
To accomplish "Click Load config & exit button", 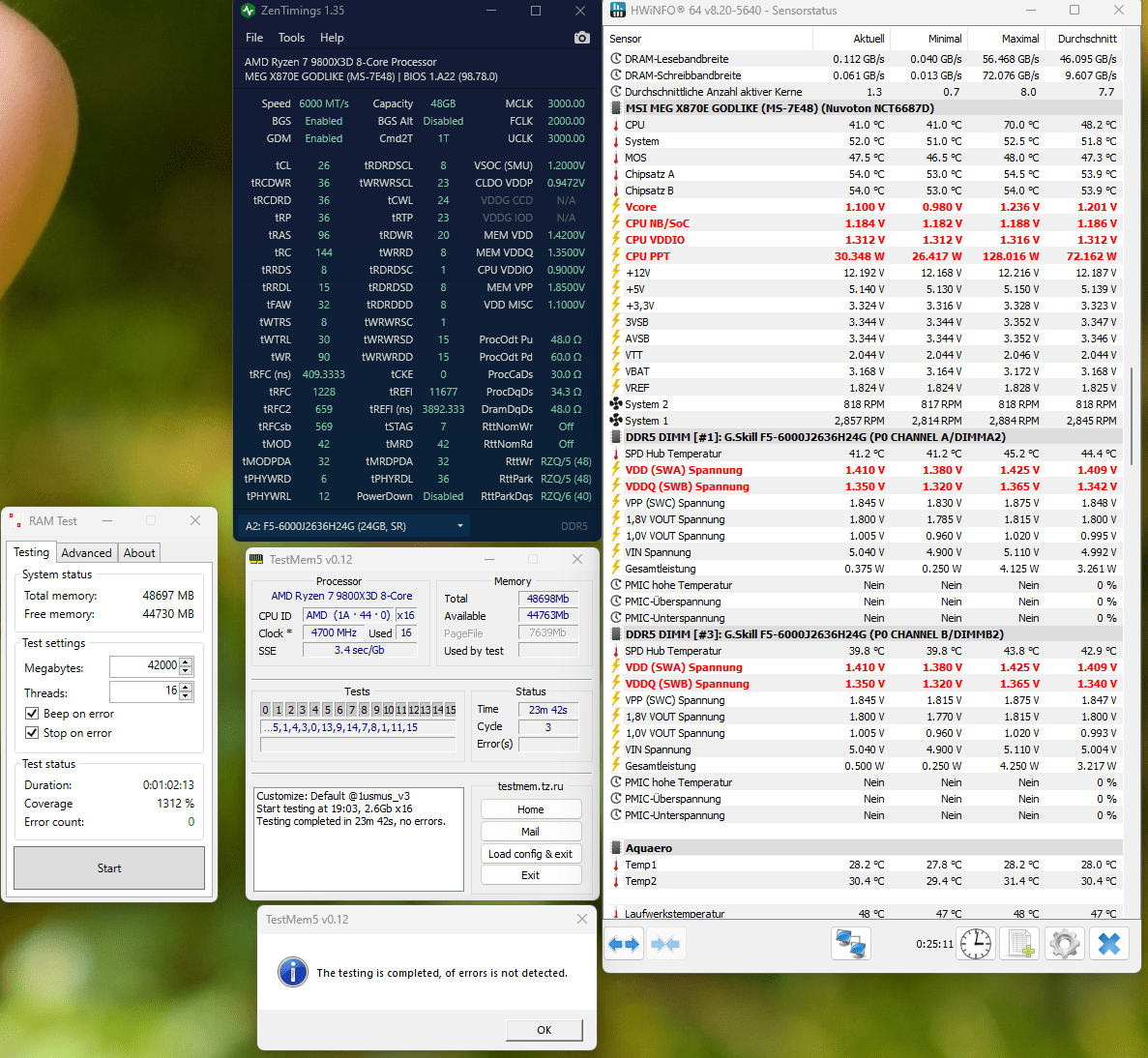I will tap(531, 854).
